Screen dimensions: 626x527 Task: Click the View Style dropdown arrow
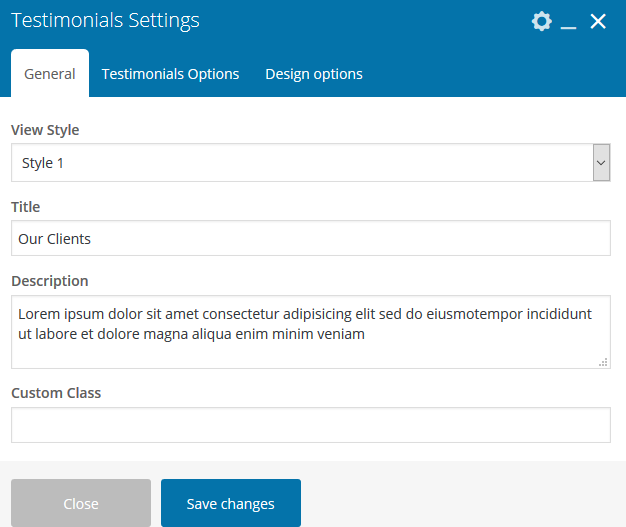(601, 162)
